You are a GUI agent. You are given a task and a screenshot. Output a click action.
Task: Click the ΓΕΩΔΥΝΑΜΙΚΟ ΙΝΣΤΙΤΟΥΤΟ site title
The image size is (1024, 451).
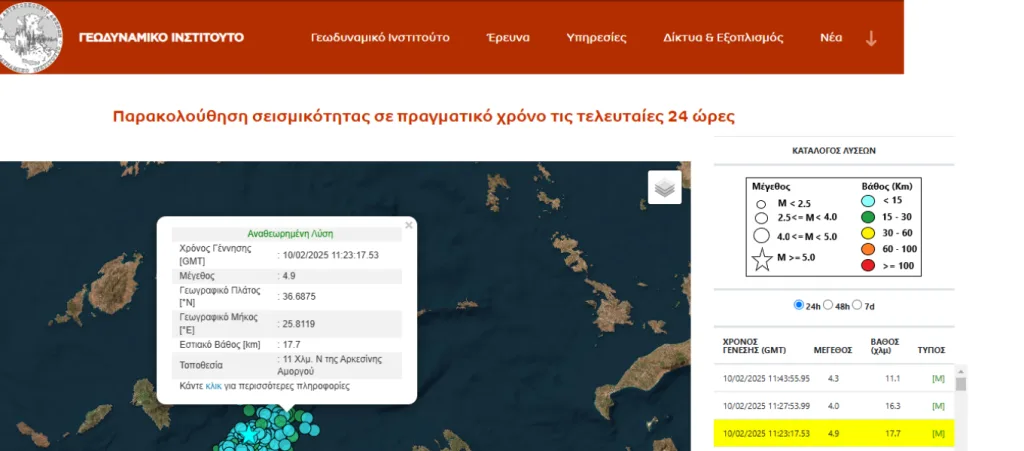[x=161, y=38]
